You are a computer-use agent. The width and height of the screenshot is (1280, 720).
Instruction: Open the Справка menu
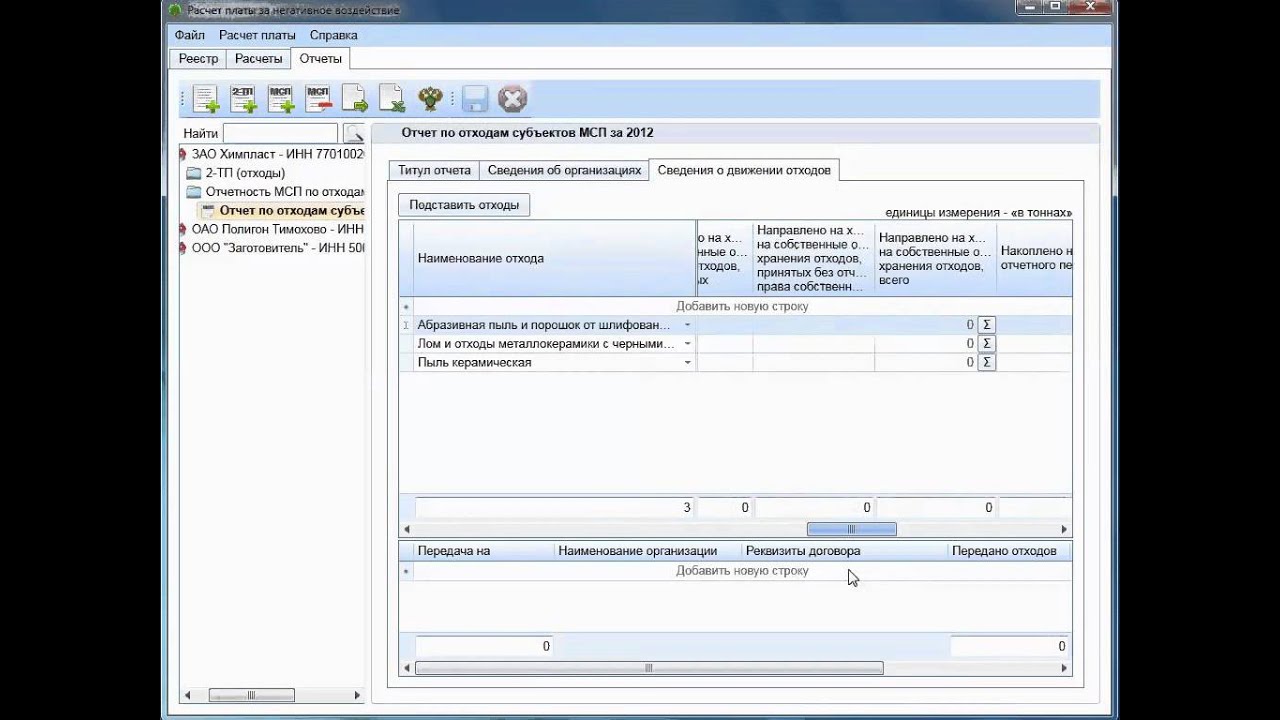point(333,35)
